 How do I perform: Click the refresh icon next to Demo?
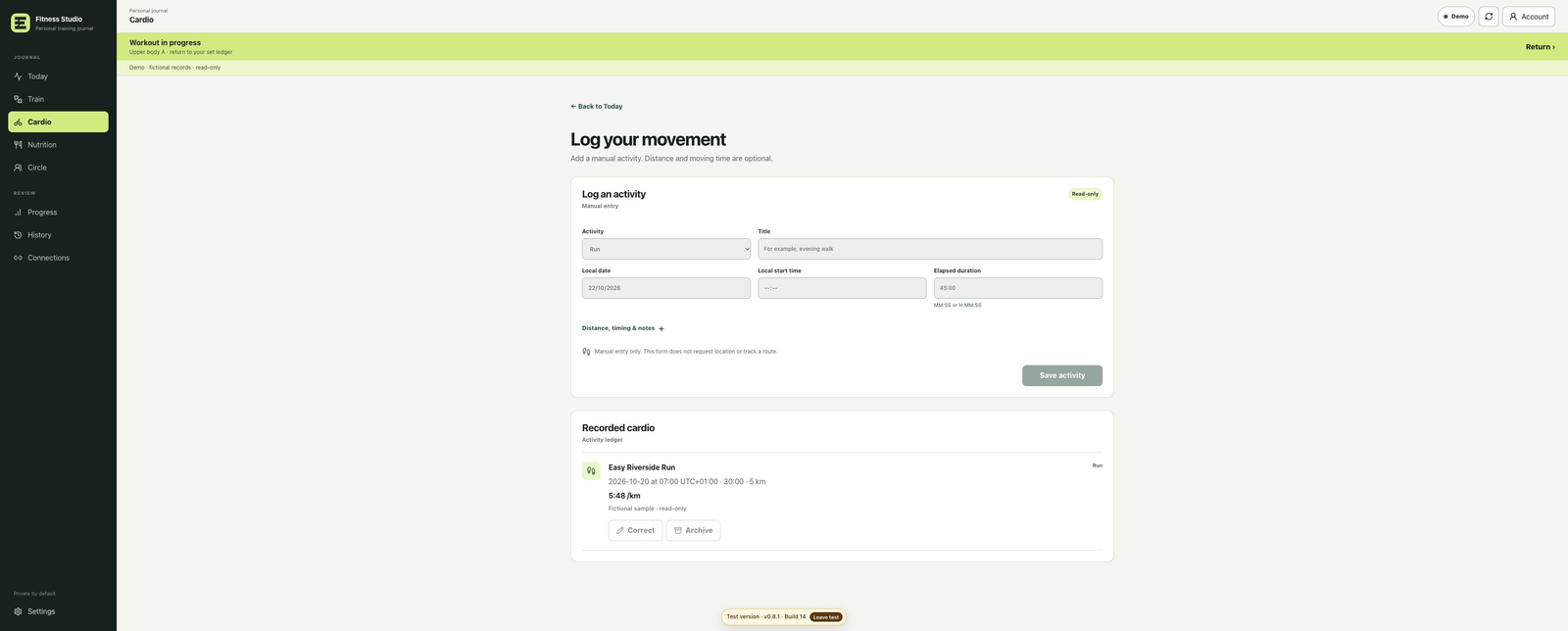(1489, 17)
